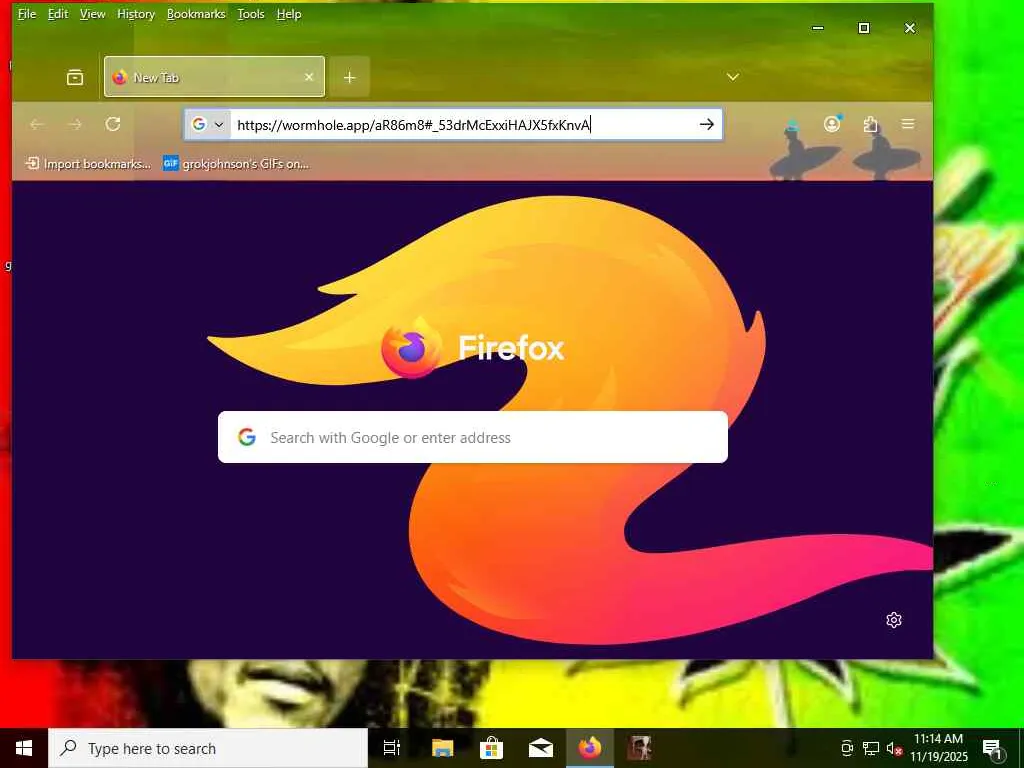Open the Google search engine dropdown
1024x768 pixels.
[x=208, y=124]
